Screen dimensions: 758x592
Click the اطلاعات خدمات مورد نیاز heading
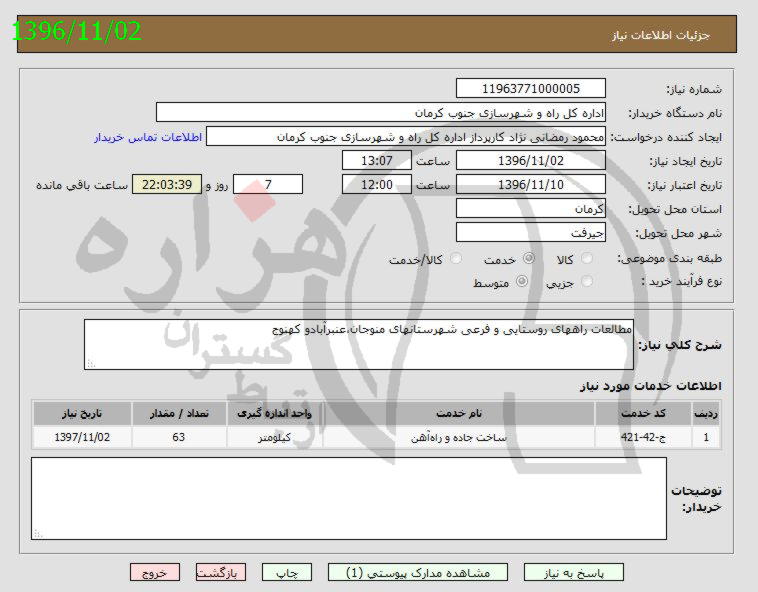coord(650,386)
